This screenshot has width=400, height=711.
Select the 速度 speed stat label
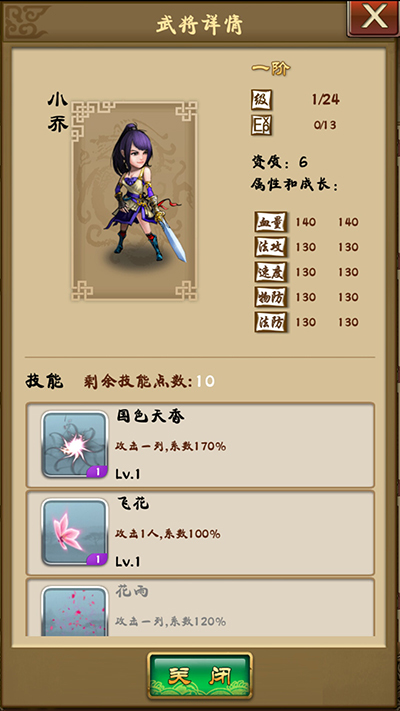[271, 272]
